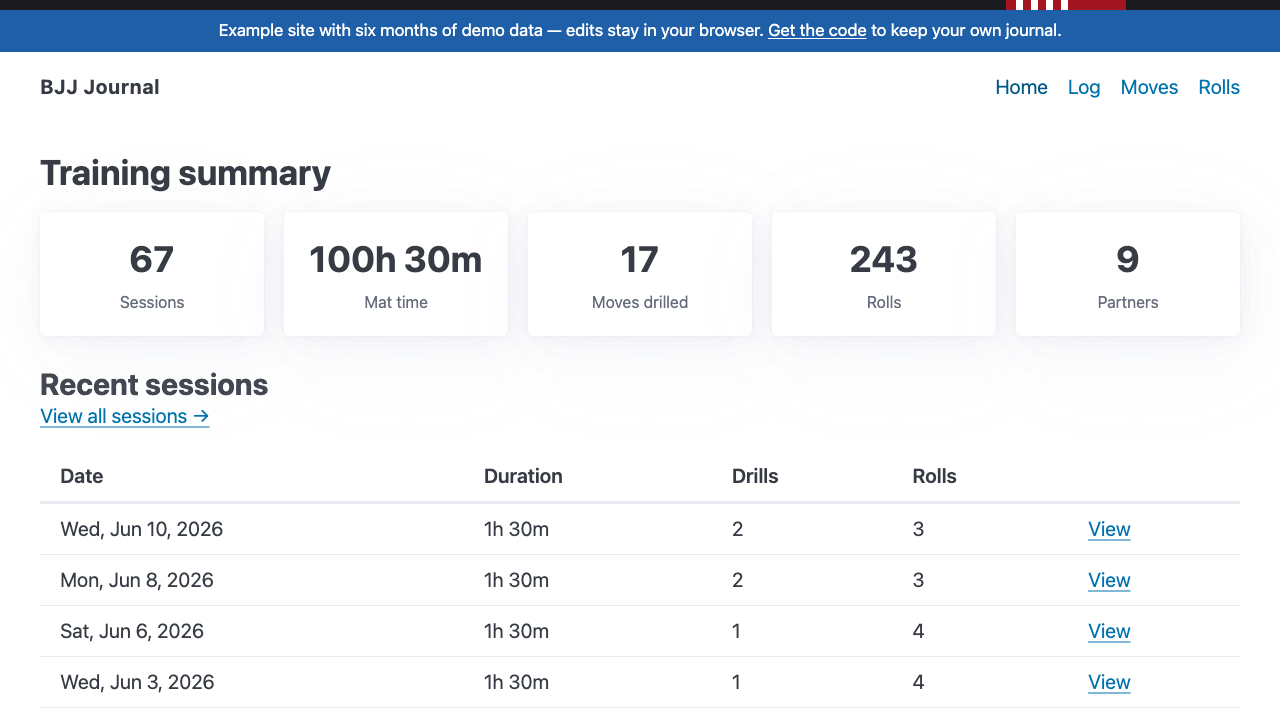
Task: Click the date Wed, Jun 3, 2026
Action: [x=137, y=682]
